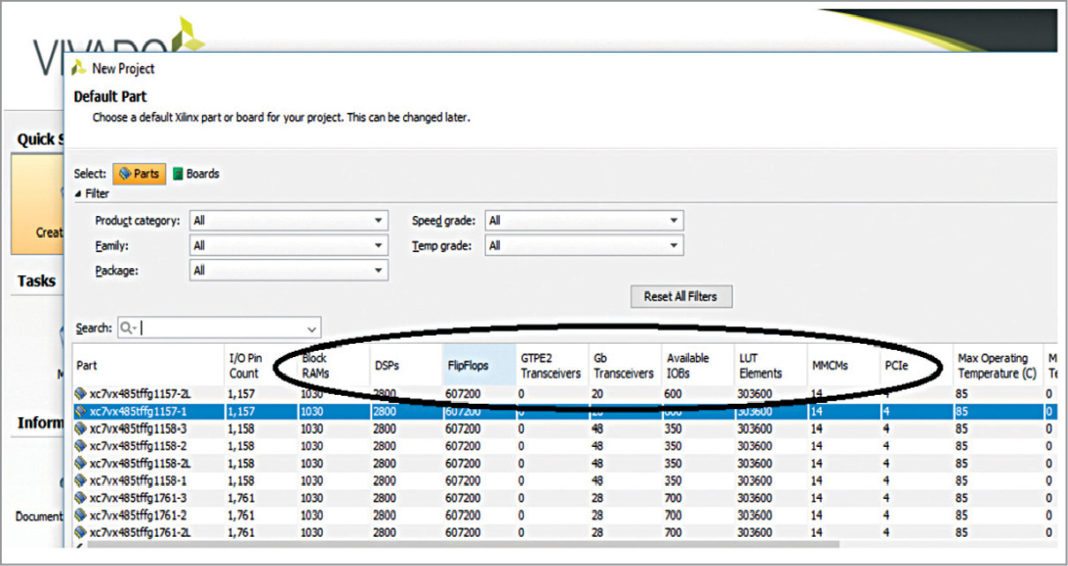Click the xc7vx485tffg1158-1 part icon
This screenshot has width=1068, height=566.
tap(81, 480)
